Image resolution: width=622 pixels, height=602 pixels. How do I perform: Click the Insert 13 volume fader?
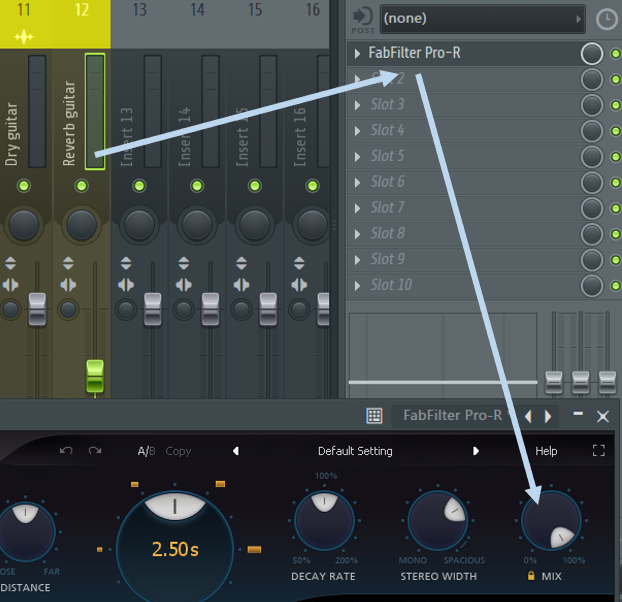tap(153, 309)
